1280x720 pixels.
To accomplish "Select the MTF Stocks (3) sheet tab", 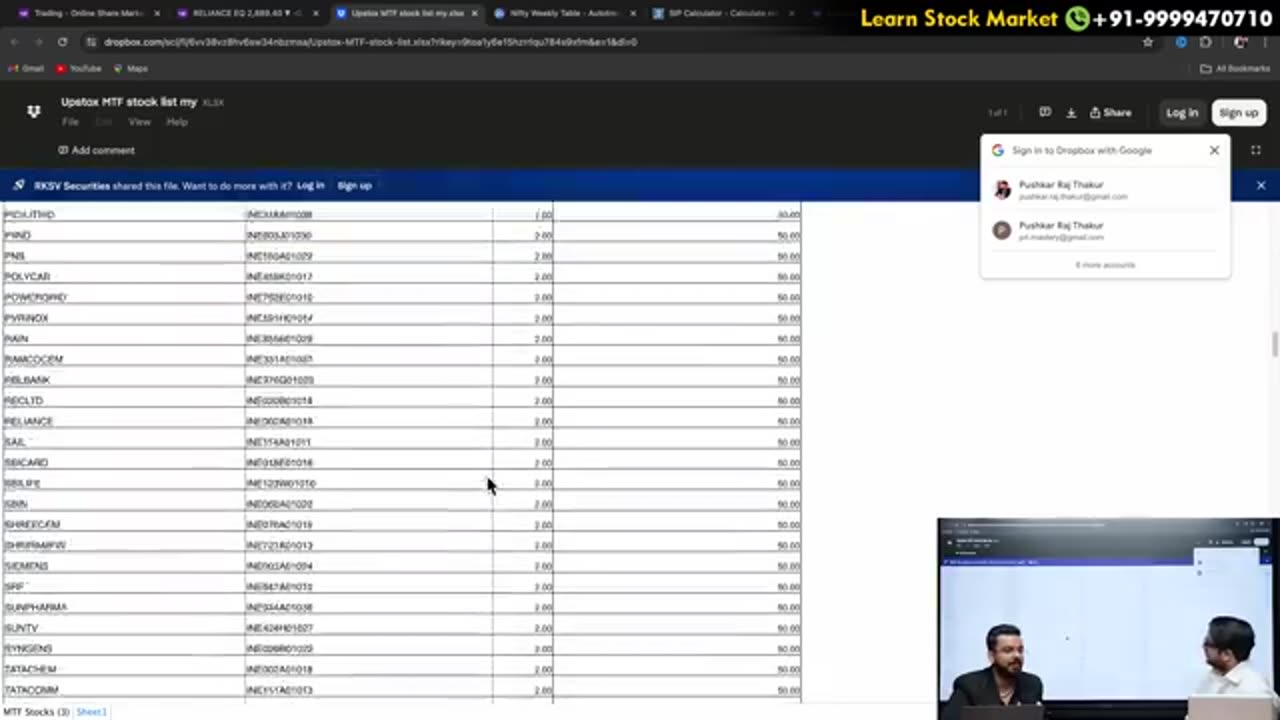I will tap(35, 712).
